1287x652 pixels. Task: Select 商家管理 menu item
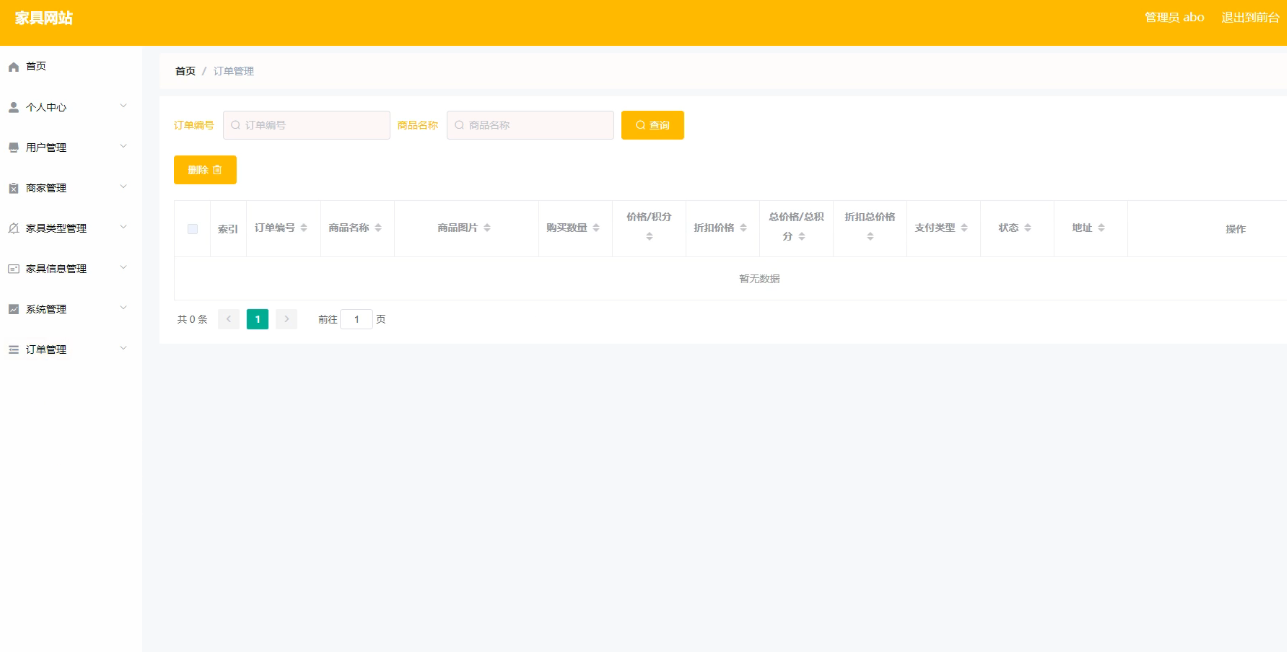tap(46, 188)
